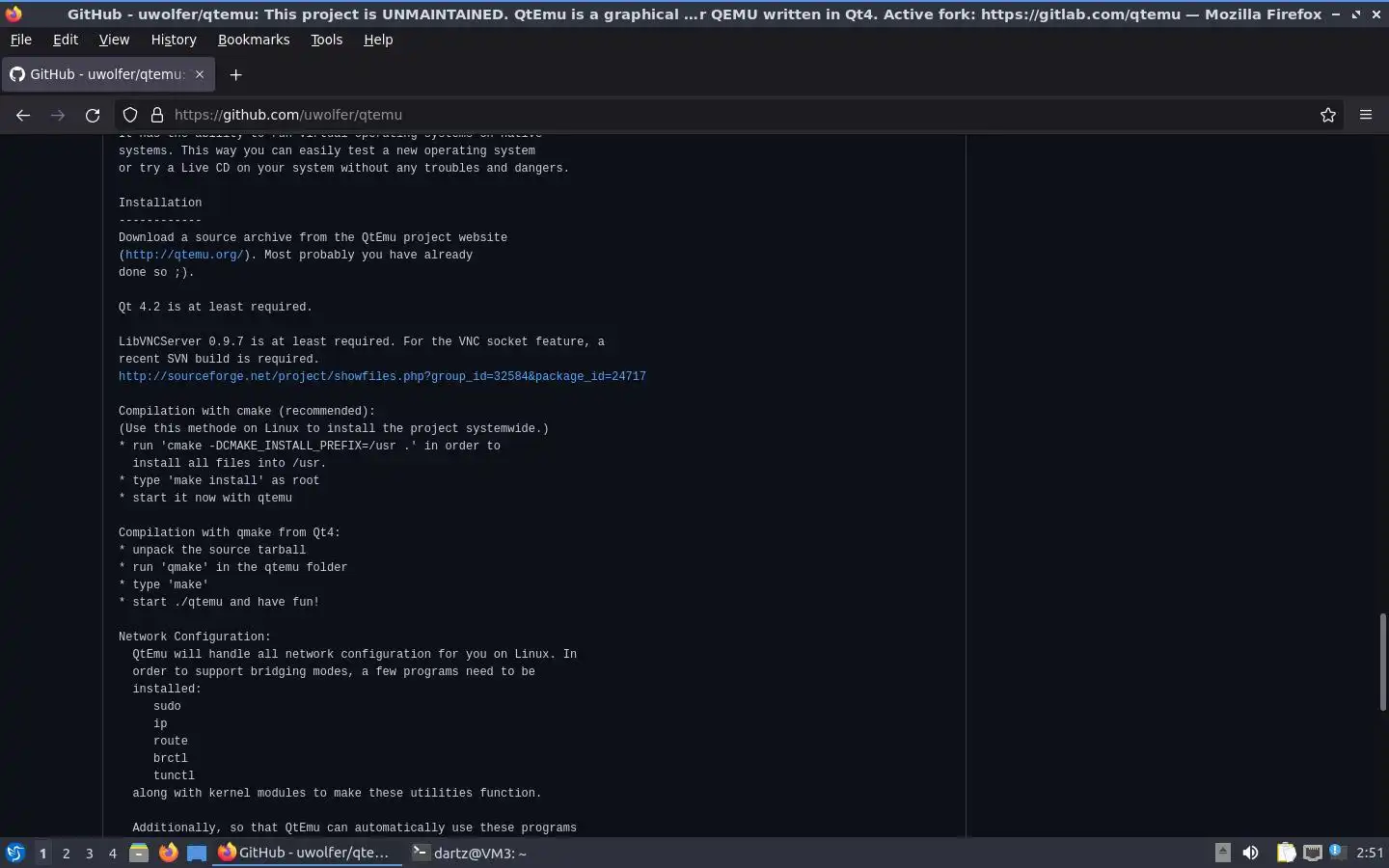The width and height of the screenshot is (1389, 868).
Task: Click 'Compilation with cmake (recommended):' text
Action: (x=247, y=411)
